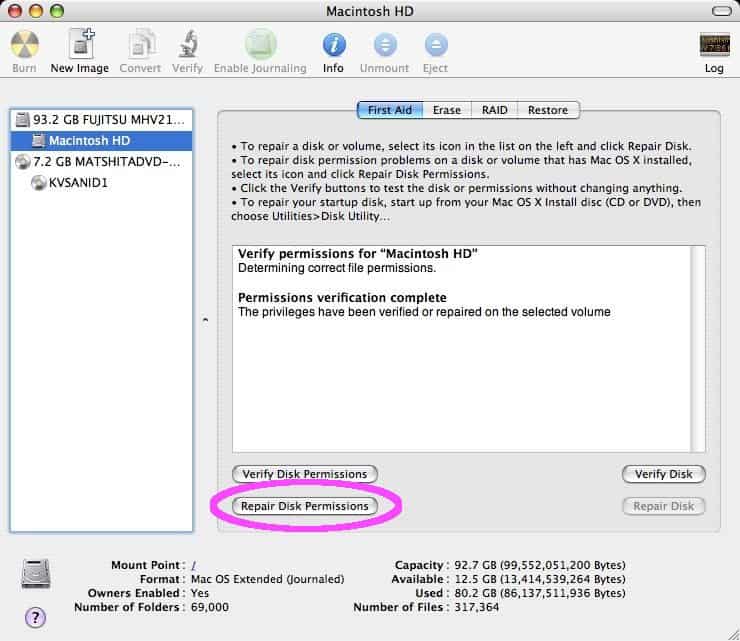This screenshot has width=740, height=641.
Task: Click the Verify microscope icon
Action: pyautogui.click(x=187, y=45)
